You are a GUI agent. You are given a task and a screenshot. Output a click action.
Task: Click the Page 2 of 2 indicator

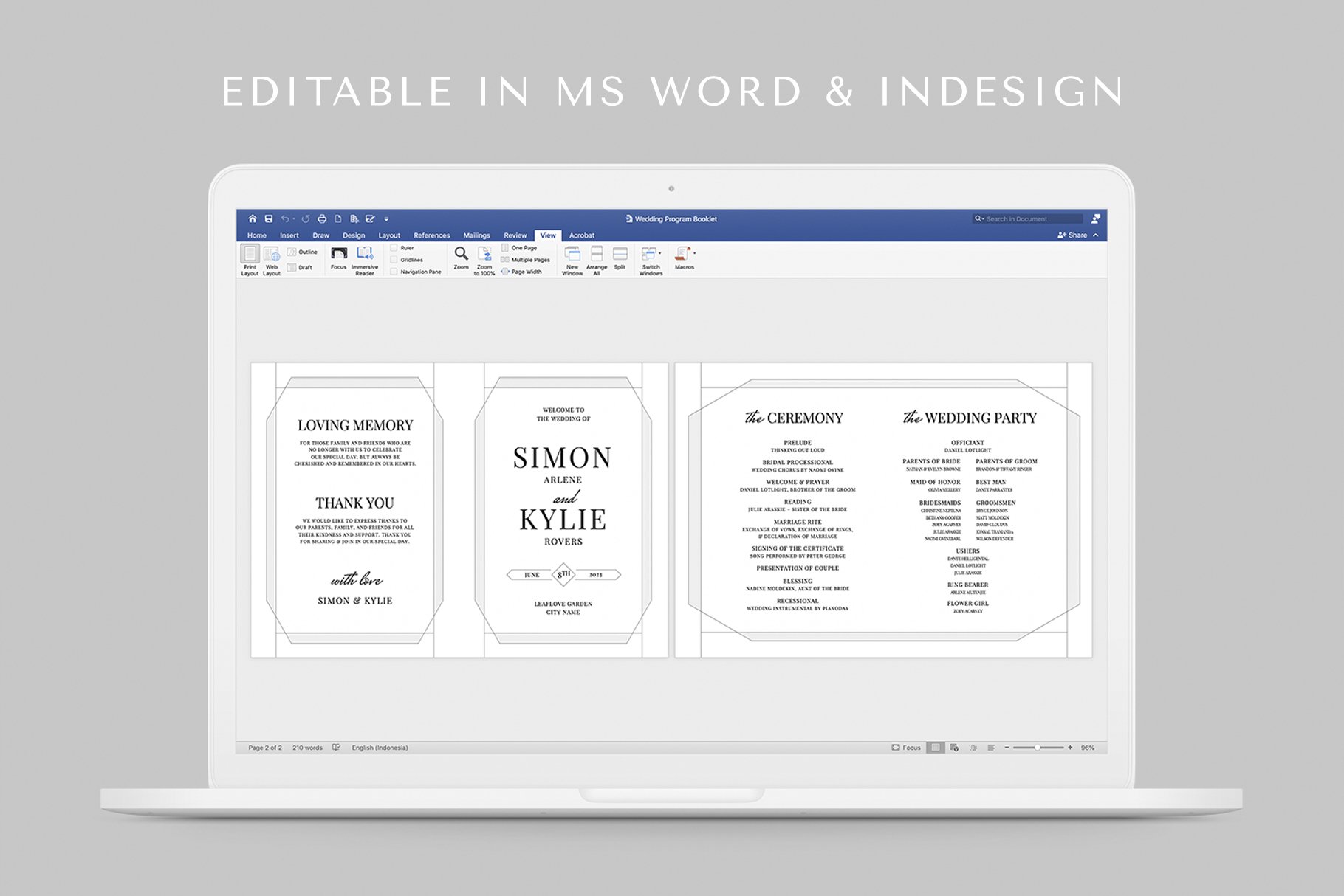[x=265, y=748]
